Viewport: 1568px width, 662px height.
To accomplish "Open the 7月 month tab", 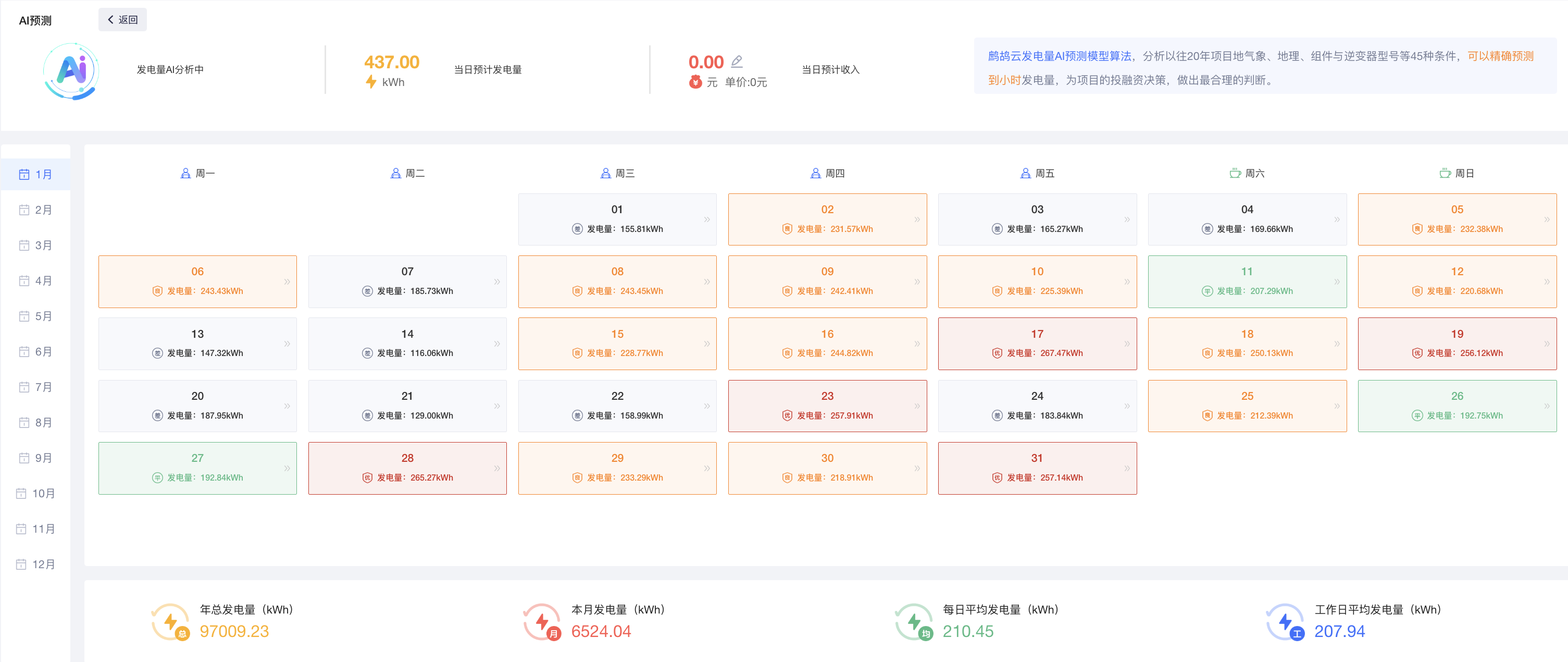I will point(36,387).
